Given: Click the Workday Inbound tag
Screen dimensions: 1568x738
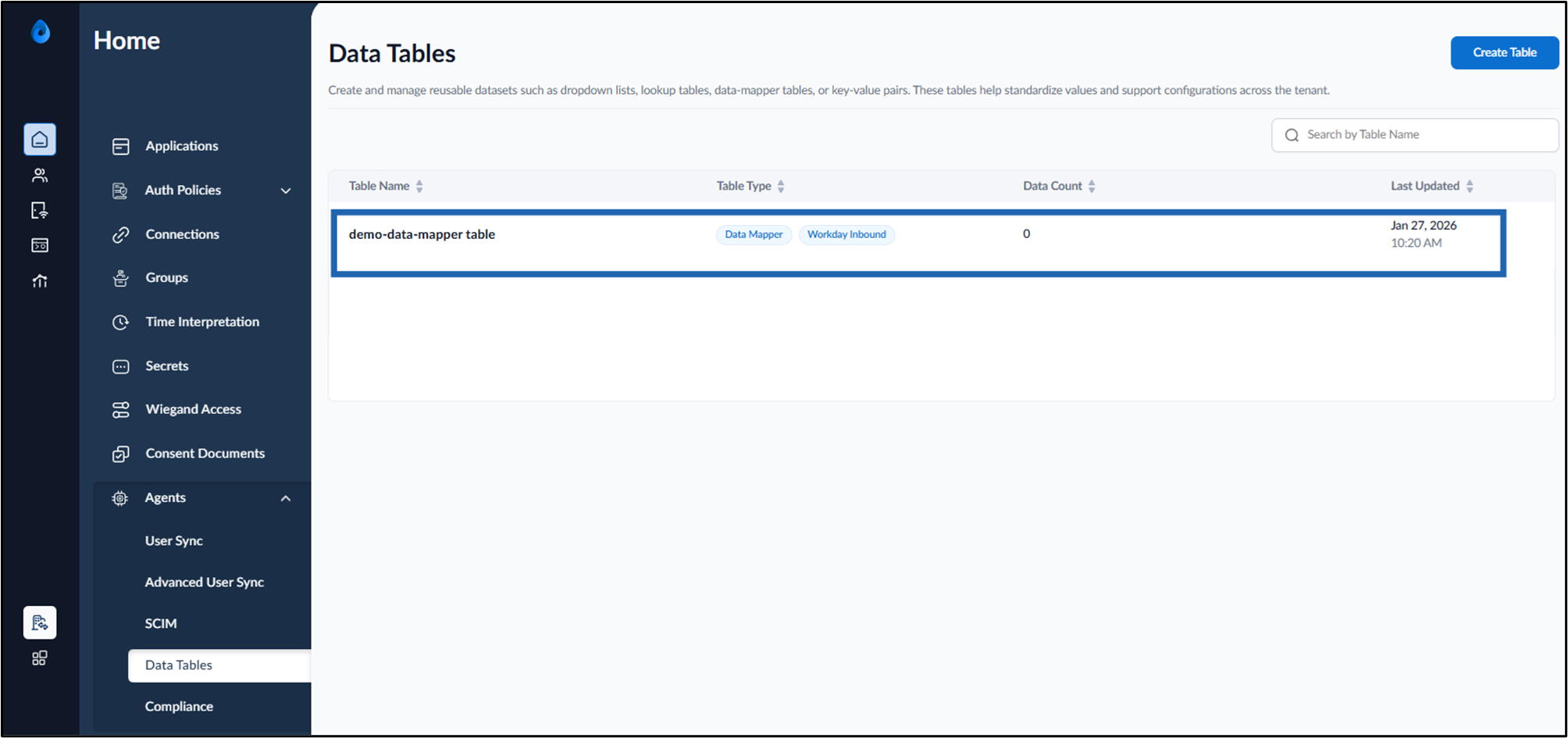Looking at the screenshot, I should coord(846,234).
